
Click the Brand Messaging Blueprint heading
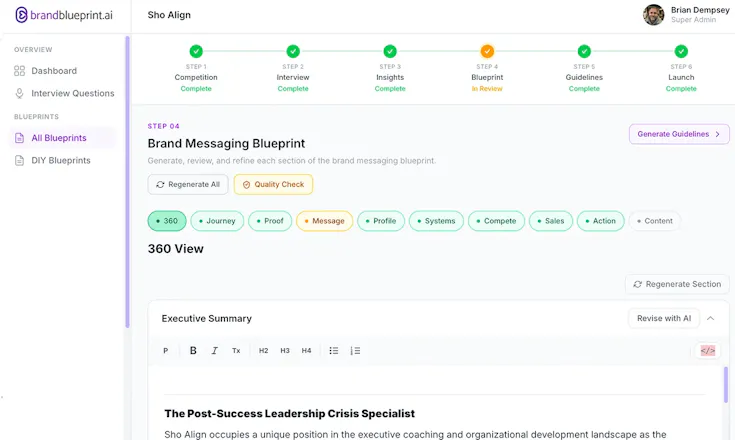coord(226,143)
